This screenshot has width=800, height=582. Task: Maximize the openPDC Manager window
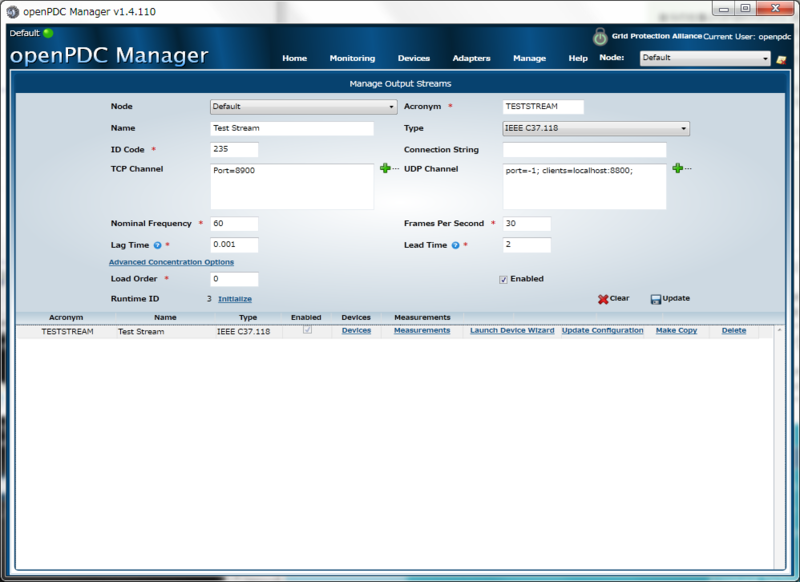click(745, 8)
